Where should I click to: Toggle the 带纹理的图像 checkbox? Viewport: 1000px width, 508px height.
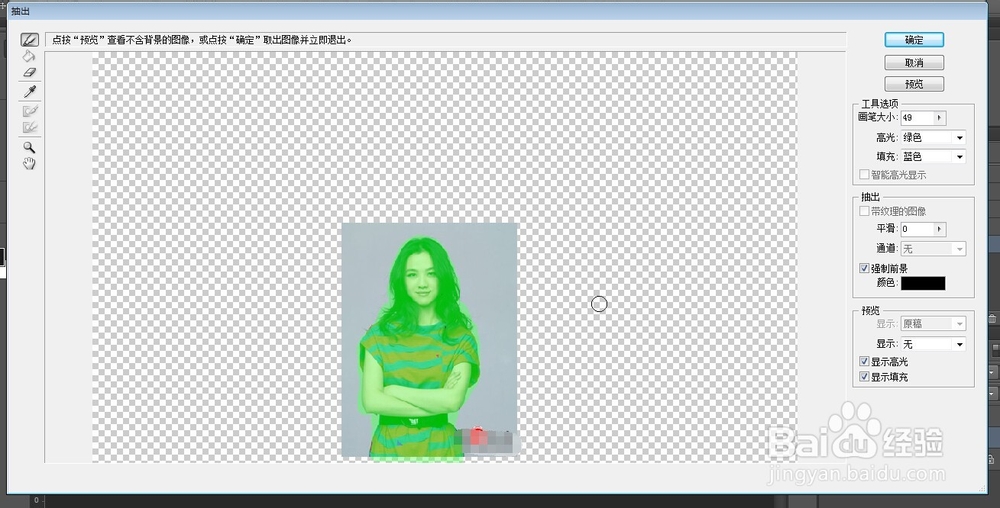[x=864, y=211]
